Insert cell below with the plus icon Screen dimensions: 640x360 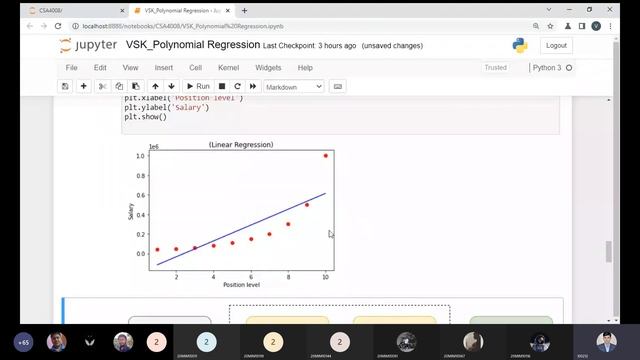click(x=84, y=87)
